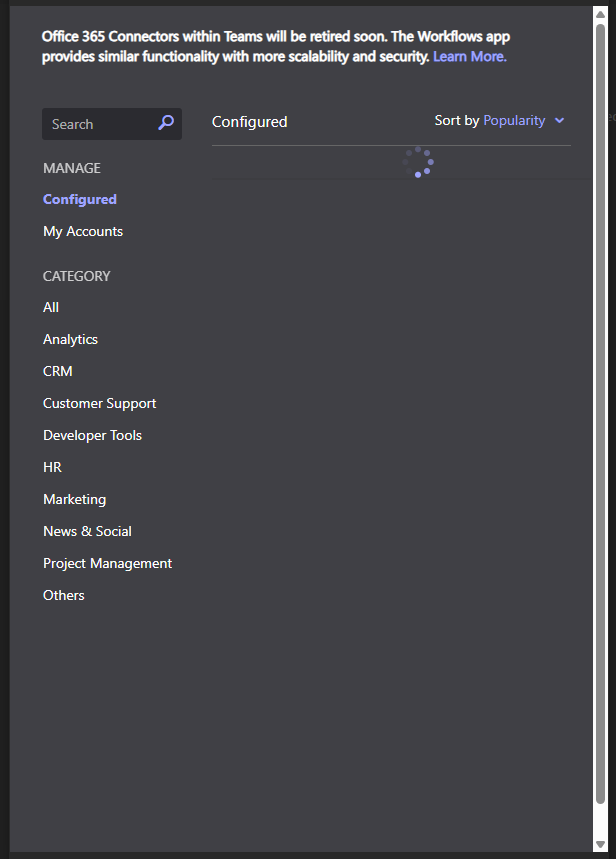This screenshot has width=616, height=859.
Task: Browse the Marketing category
Action: [74, 499]
